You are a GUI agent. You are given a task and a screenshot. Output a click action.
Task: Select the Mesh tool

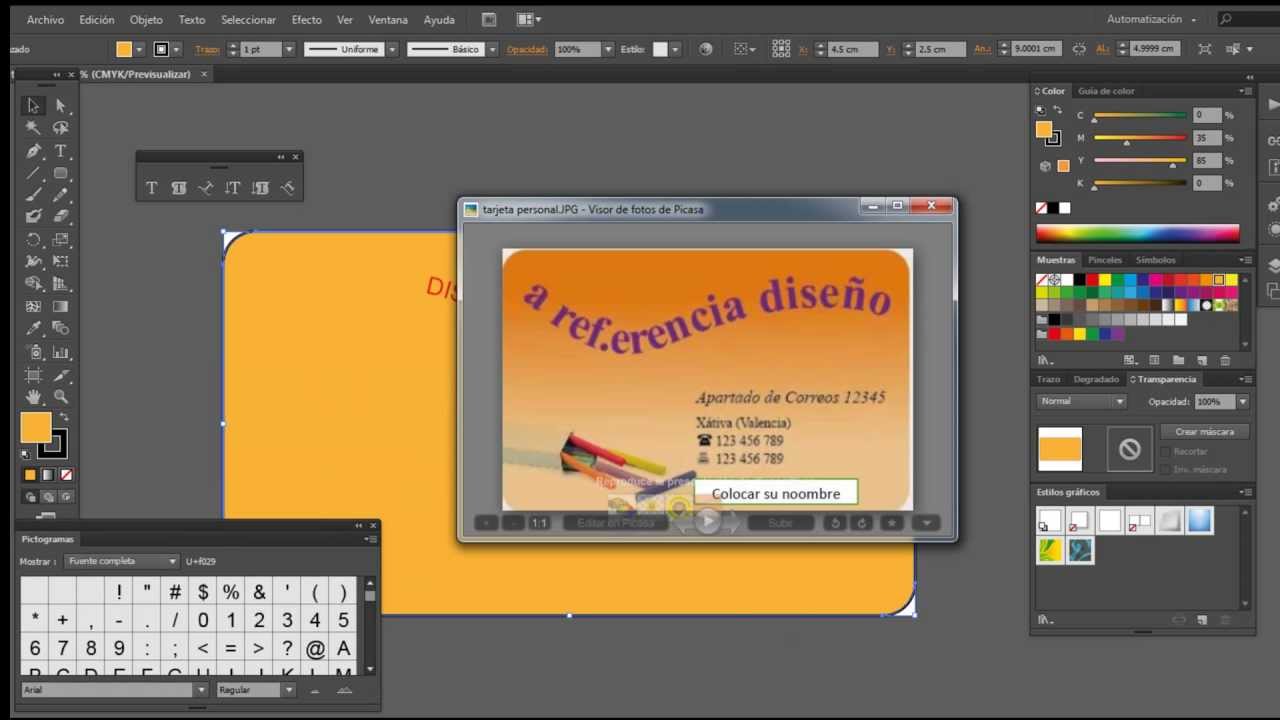point(33,307)
